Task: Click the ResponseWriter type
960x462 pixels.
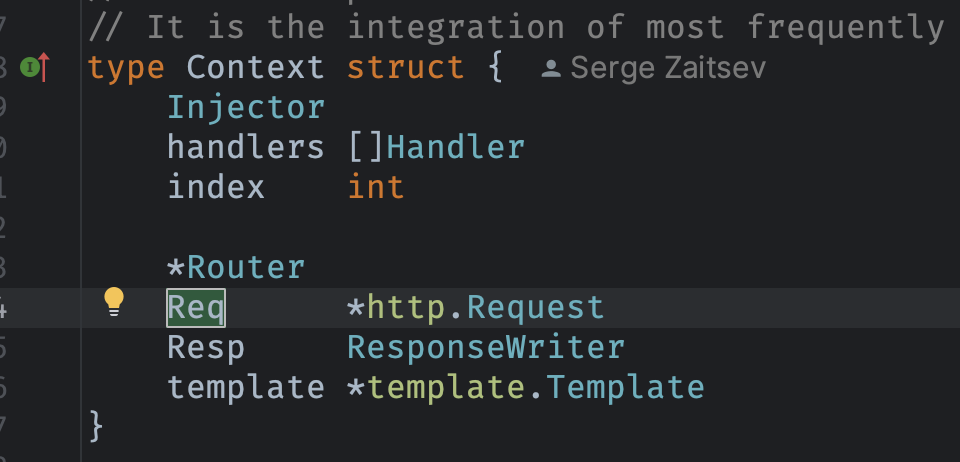Action: [x=486, y=348]
